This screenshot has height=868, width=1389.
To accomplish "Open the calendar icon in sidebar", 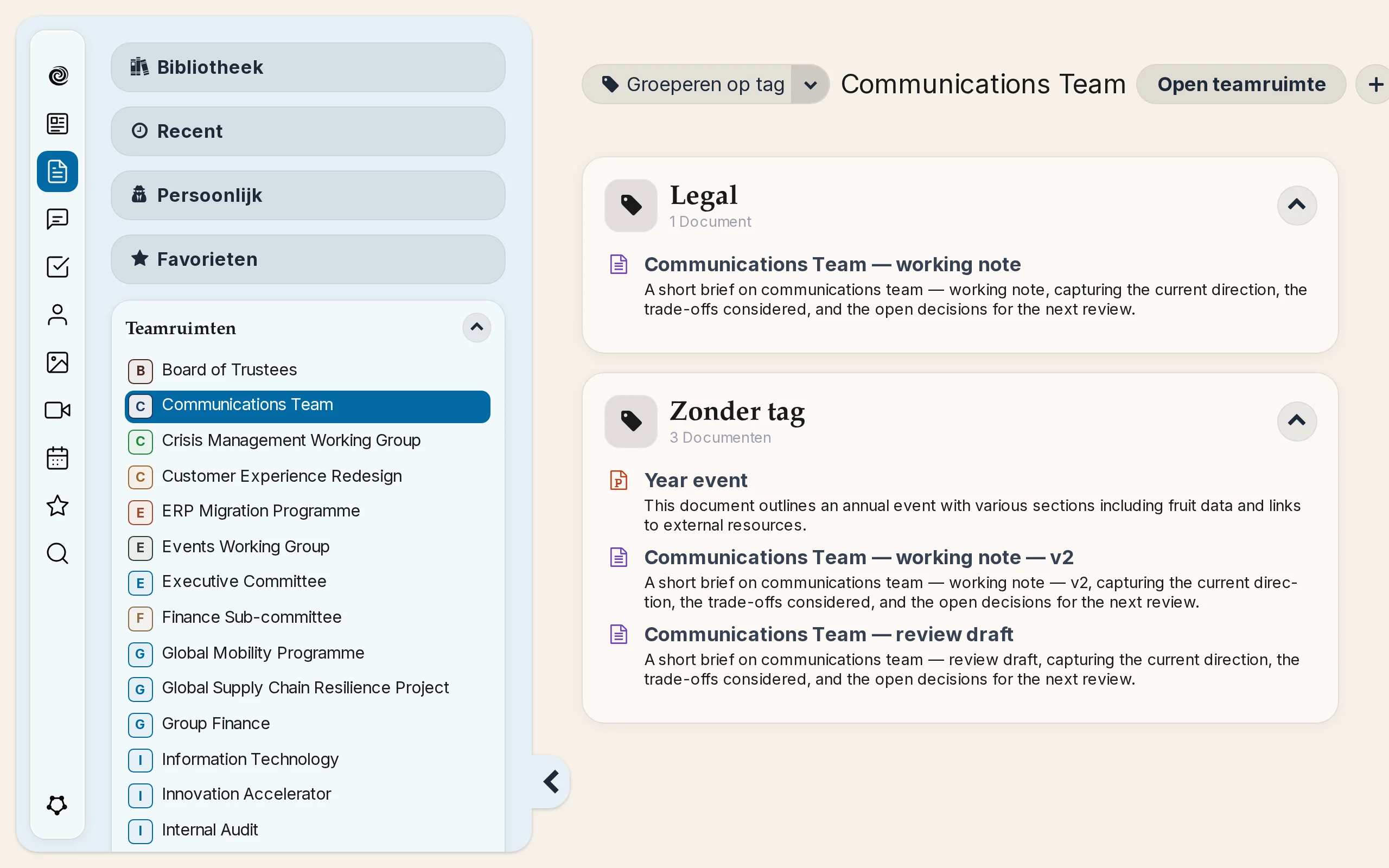I will click(x=58, y=458).
